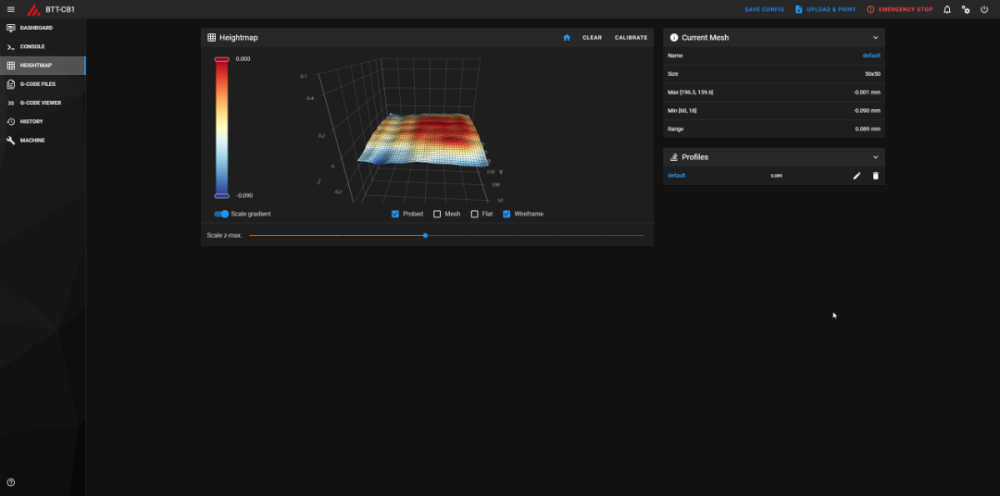Open Machine page in sidebar
Viewport: 1000px width, 496px height.
[x=42, y=140]
